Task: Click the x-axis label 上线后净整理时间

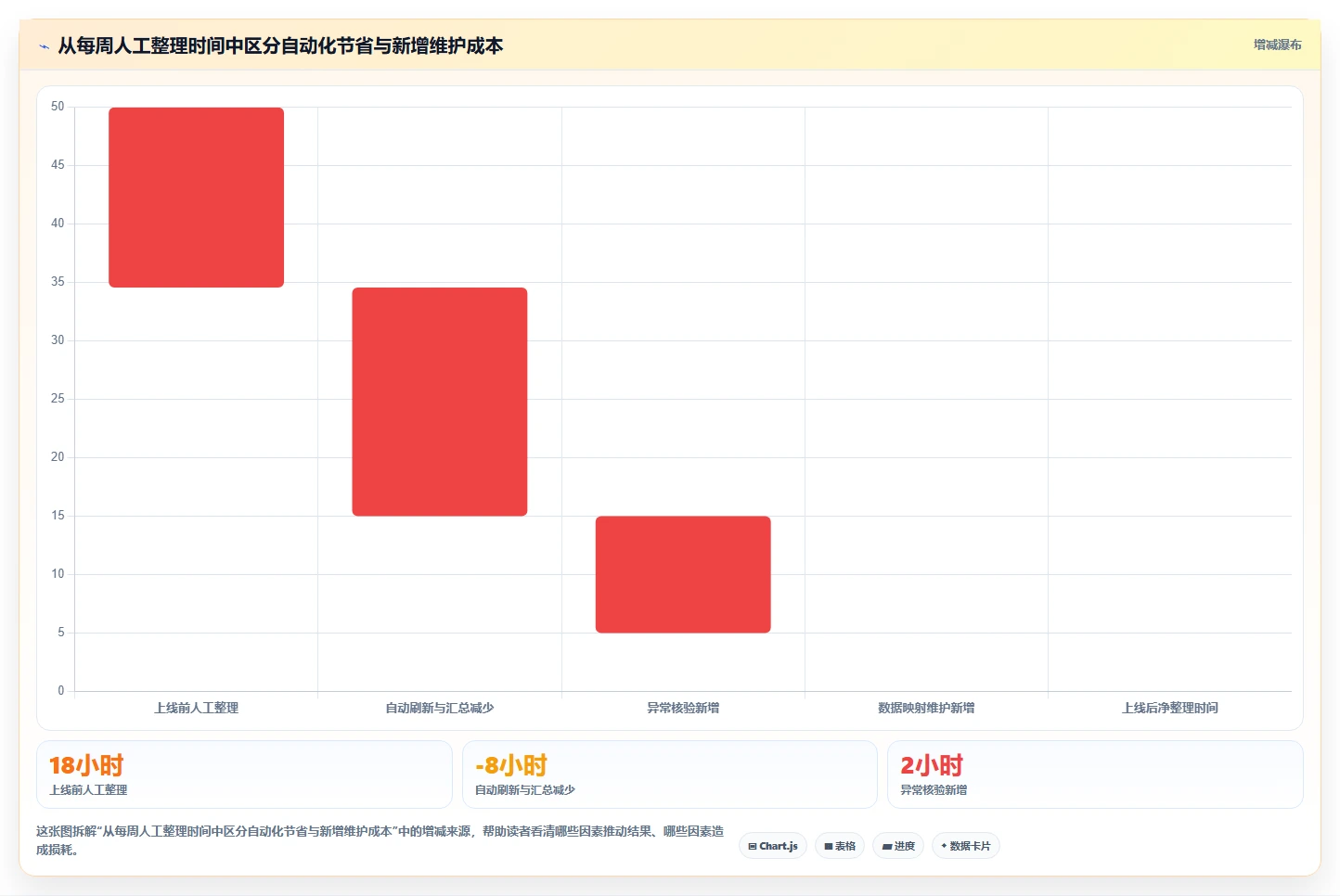Action: click(1170, 708)
